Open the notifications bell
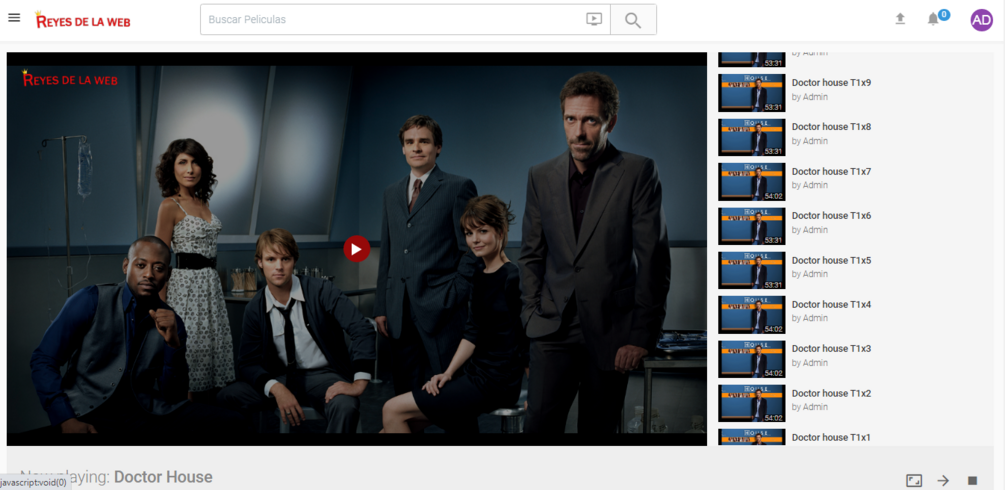 [x=933, y=19]
